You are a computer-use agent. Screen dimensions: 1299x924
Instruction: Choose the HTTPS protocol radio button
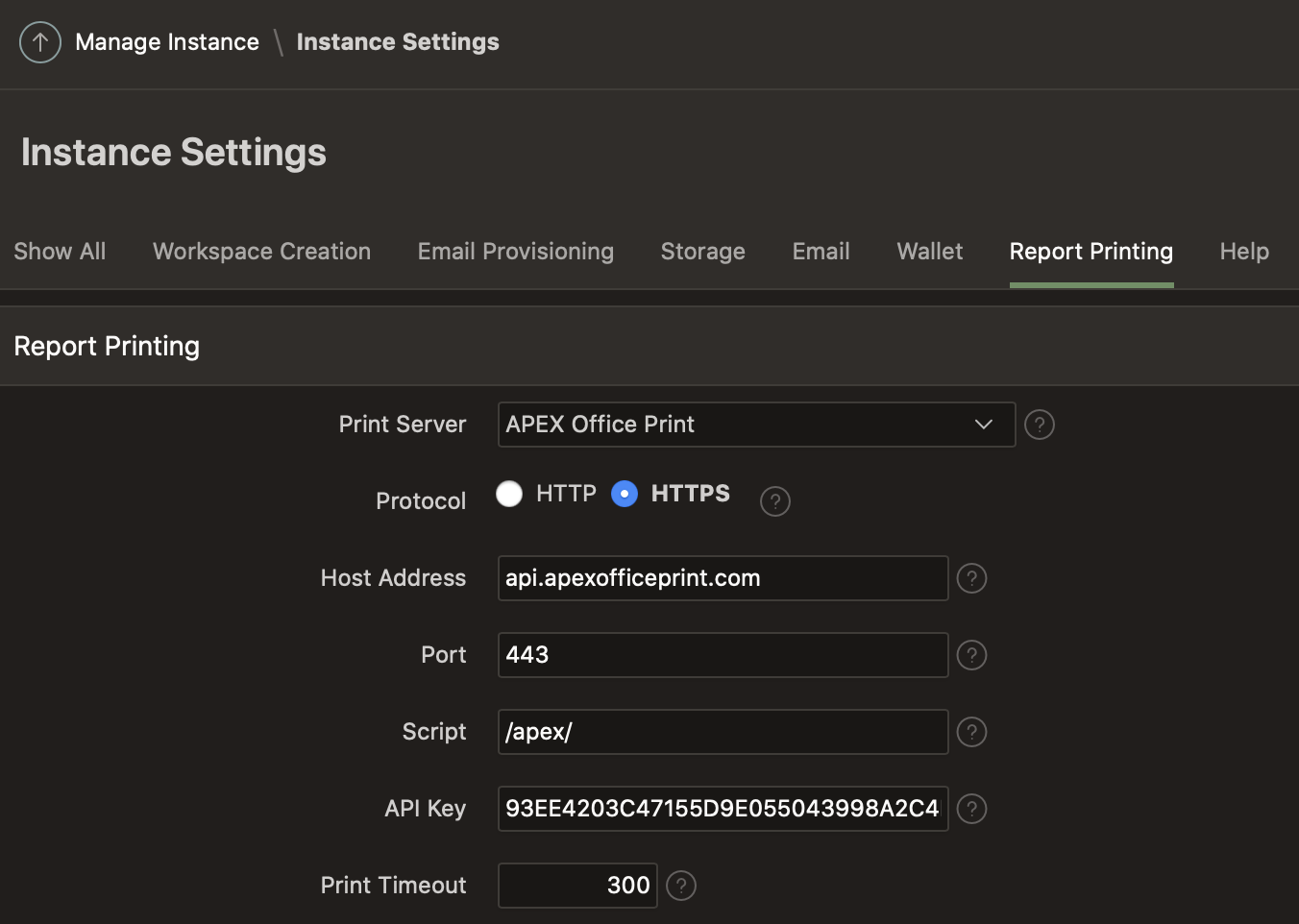point(625,494)
